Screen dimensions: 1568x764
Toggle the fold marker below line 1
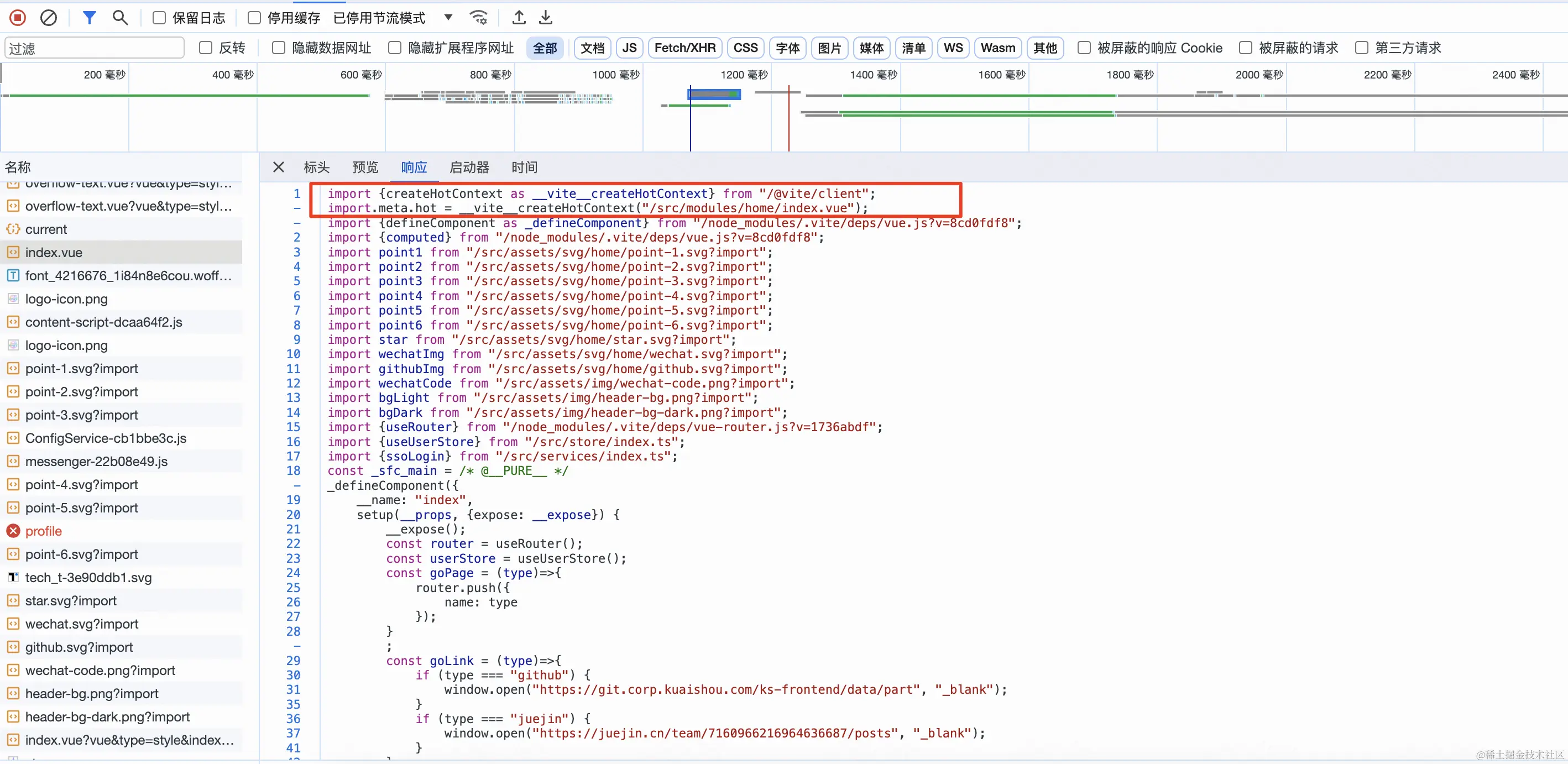[297, 208]
